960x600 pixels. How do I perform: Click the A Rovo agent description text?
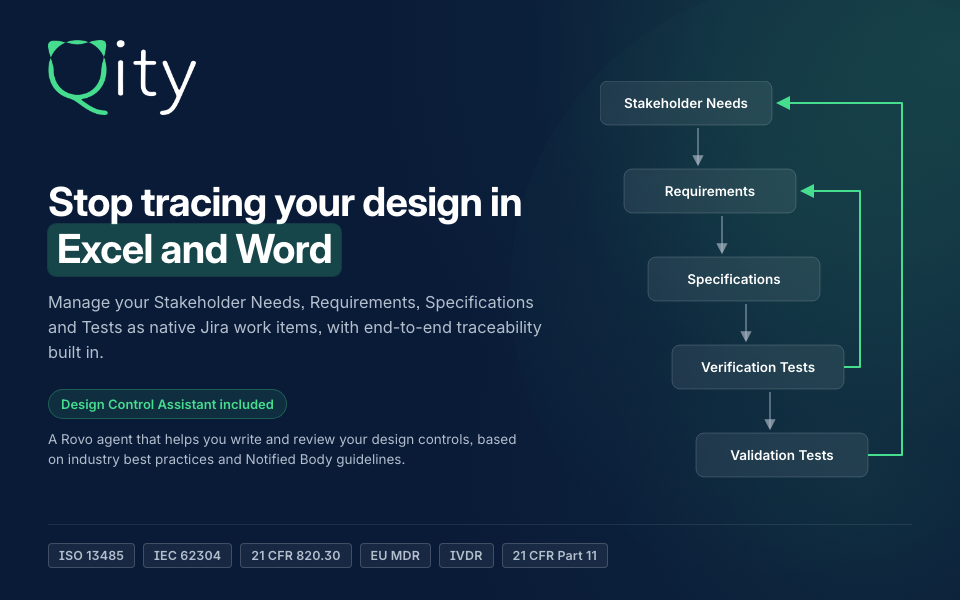(282, 449)
